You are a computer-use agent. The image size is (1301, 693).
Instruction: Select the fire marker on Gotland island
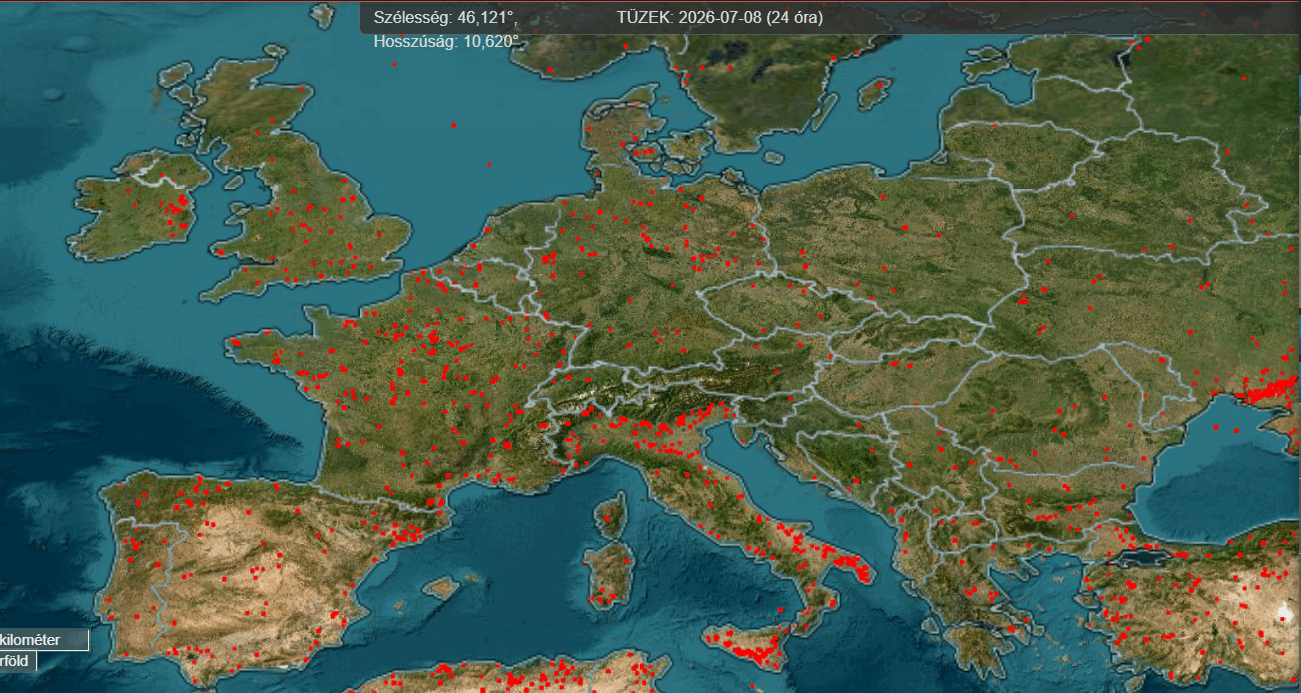[x=880, y=86]
